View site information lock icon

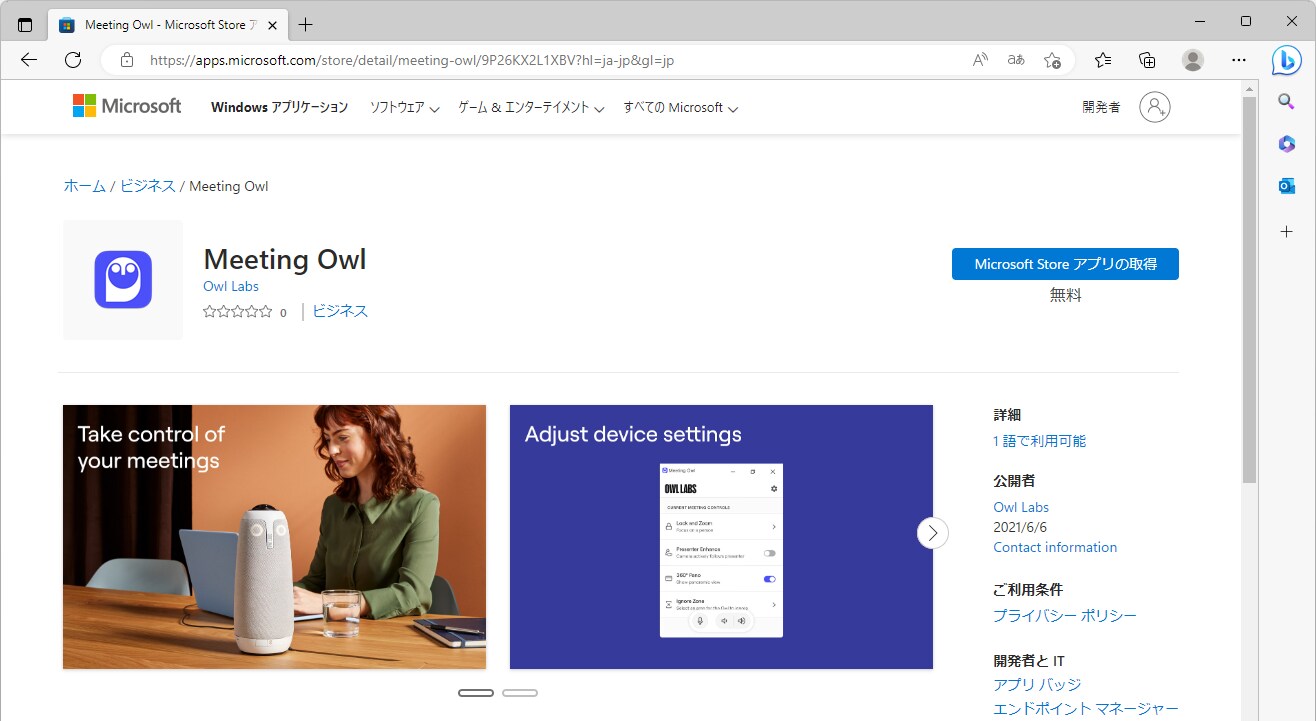(126, 60)
